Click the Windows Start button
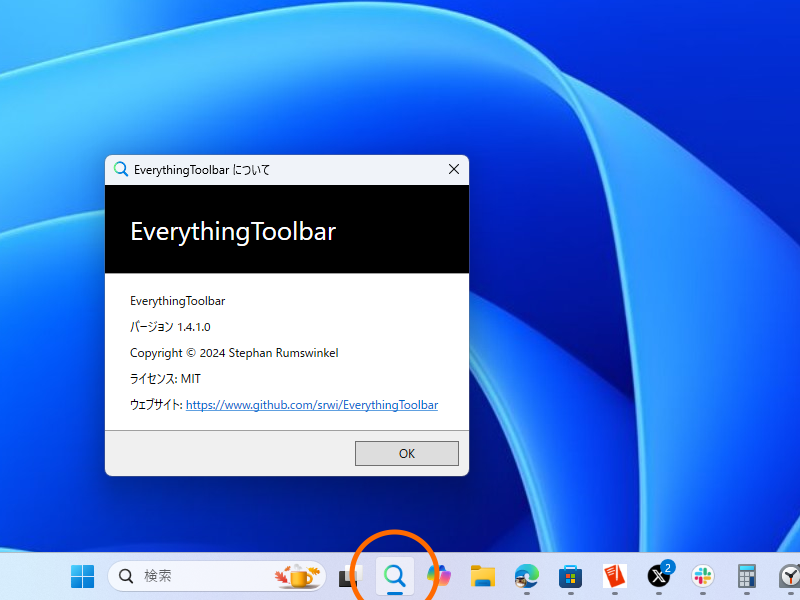This screenshot has height=600, width=800. coord(82,576)
